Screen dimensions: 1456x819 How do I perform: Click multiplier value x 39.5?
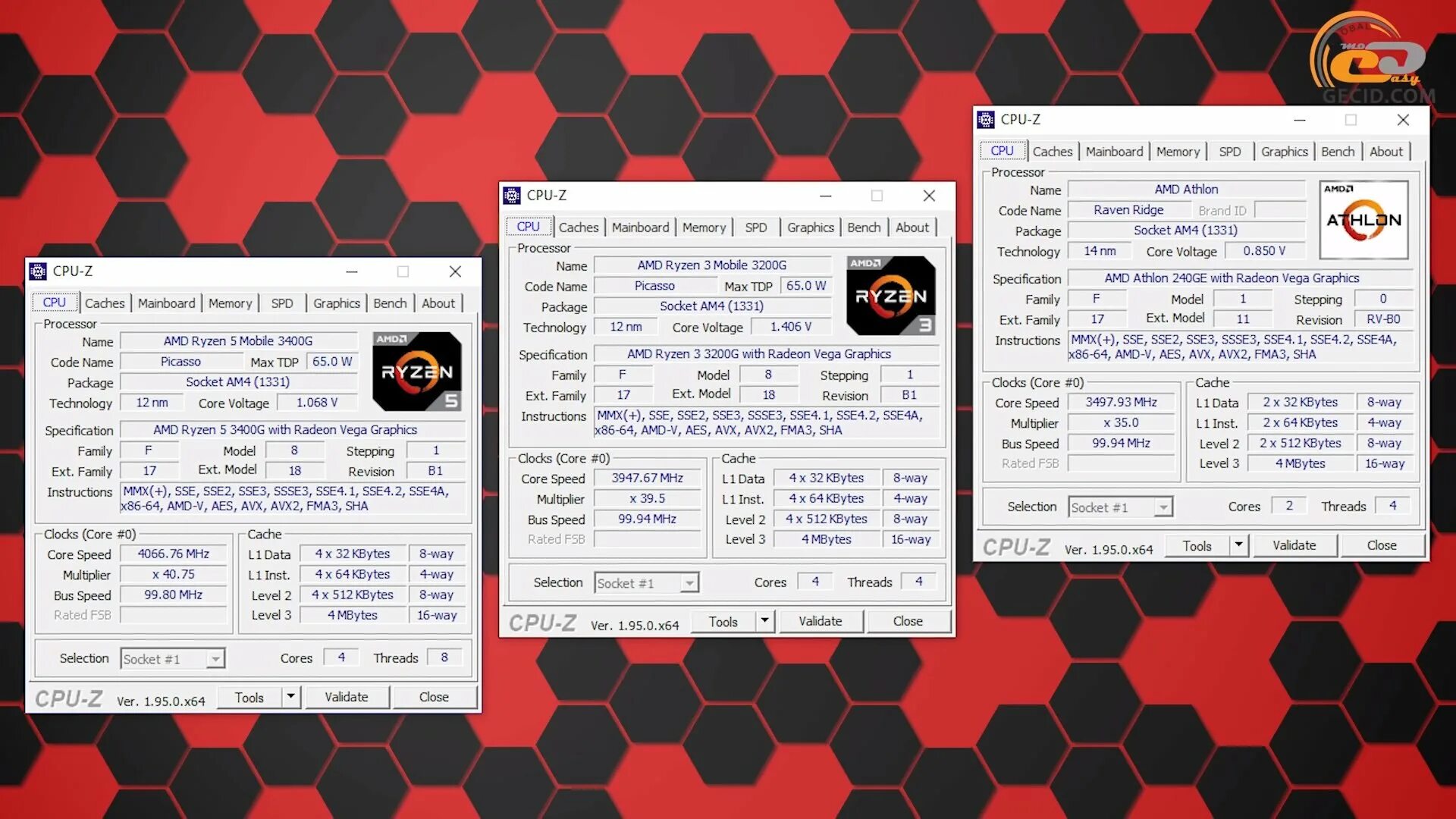(x=648, y=498)
